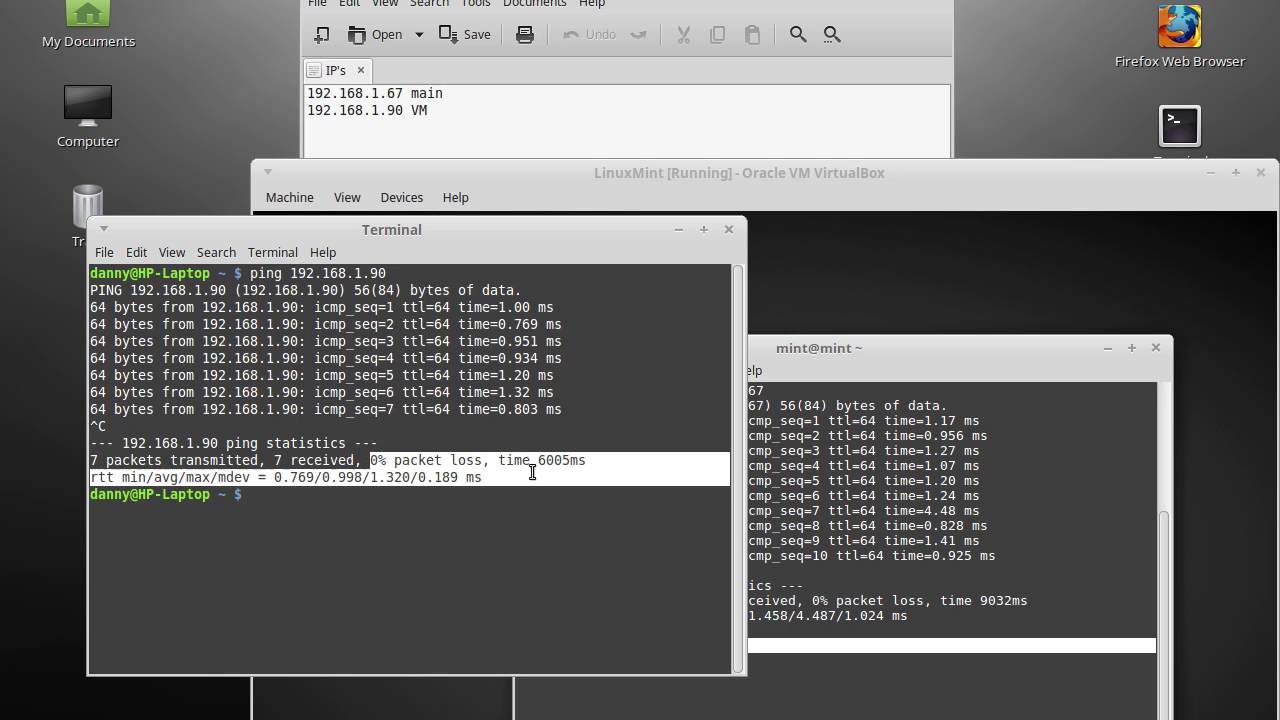Open the Help menu in Terminal window
The height and width of the screenshot is (720, 1280).
(x=323, y=252)
